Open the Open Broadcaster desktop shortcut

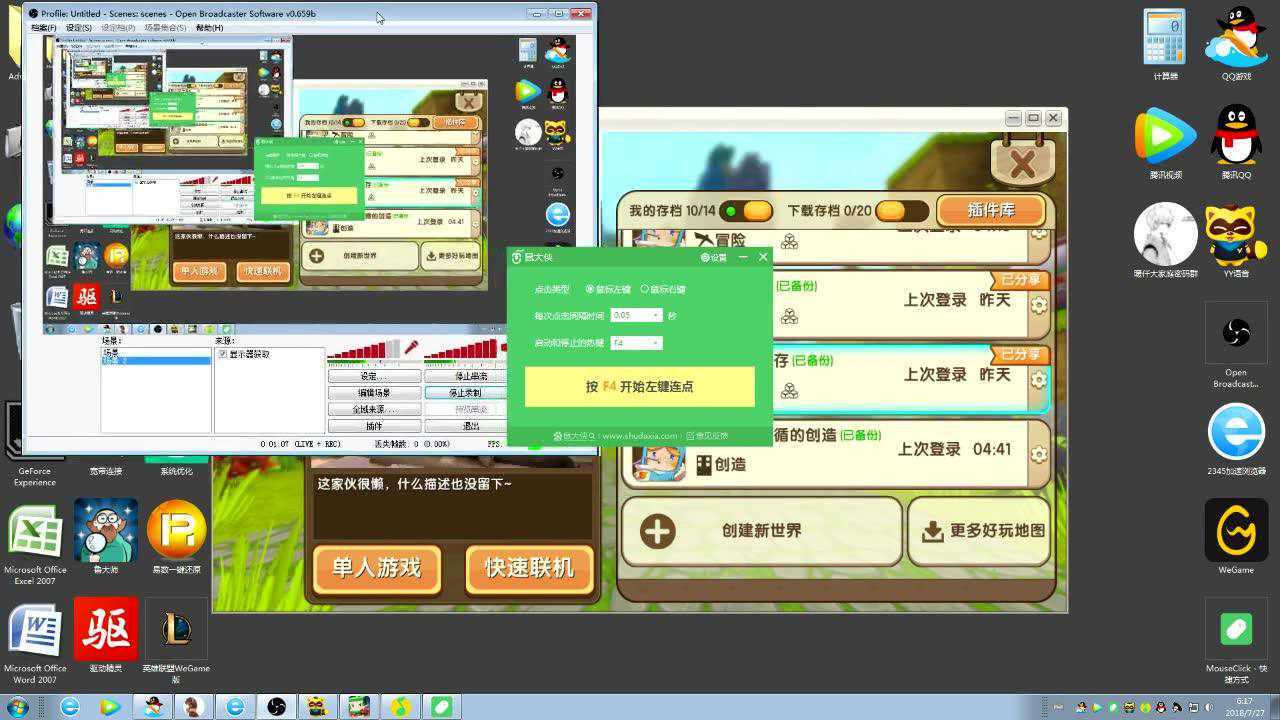[1236, 345]
